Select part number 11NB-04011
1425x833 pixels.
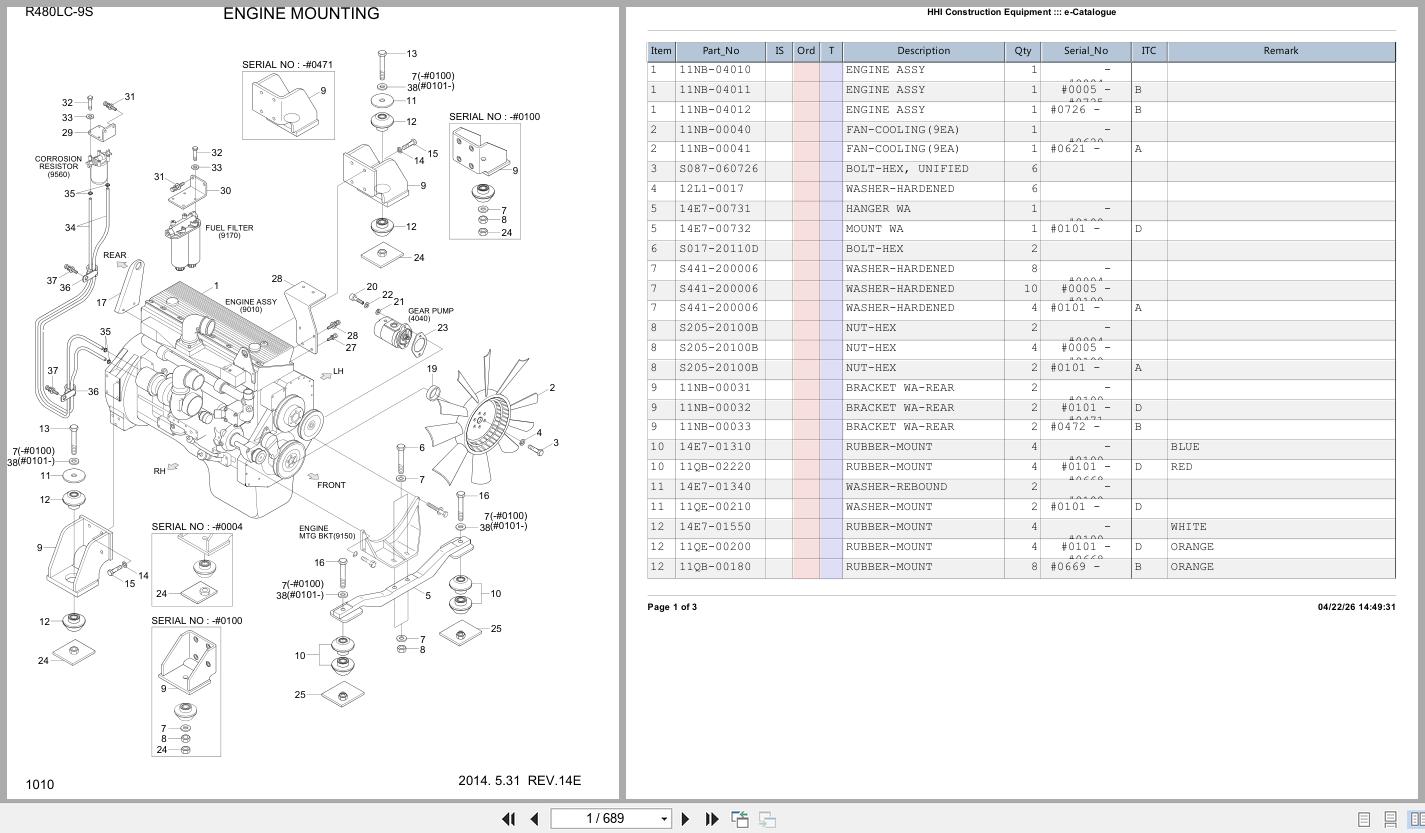(715, 90)
